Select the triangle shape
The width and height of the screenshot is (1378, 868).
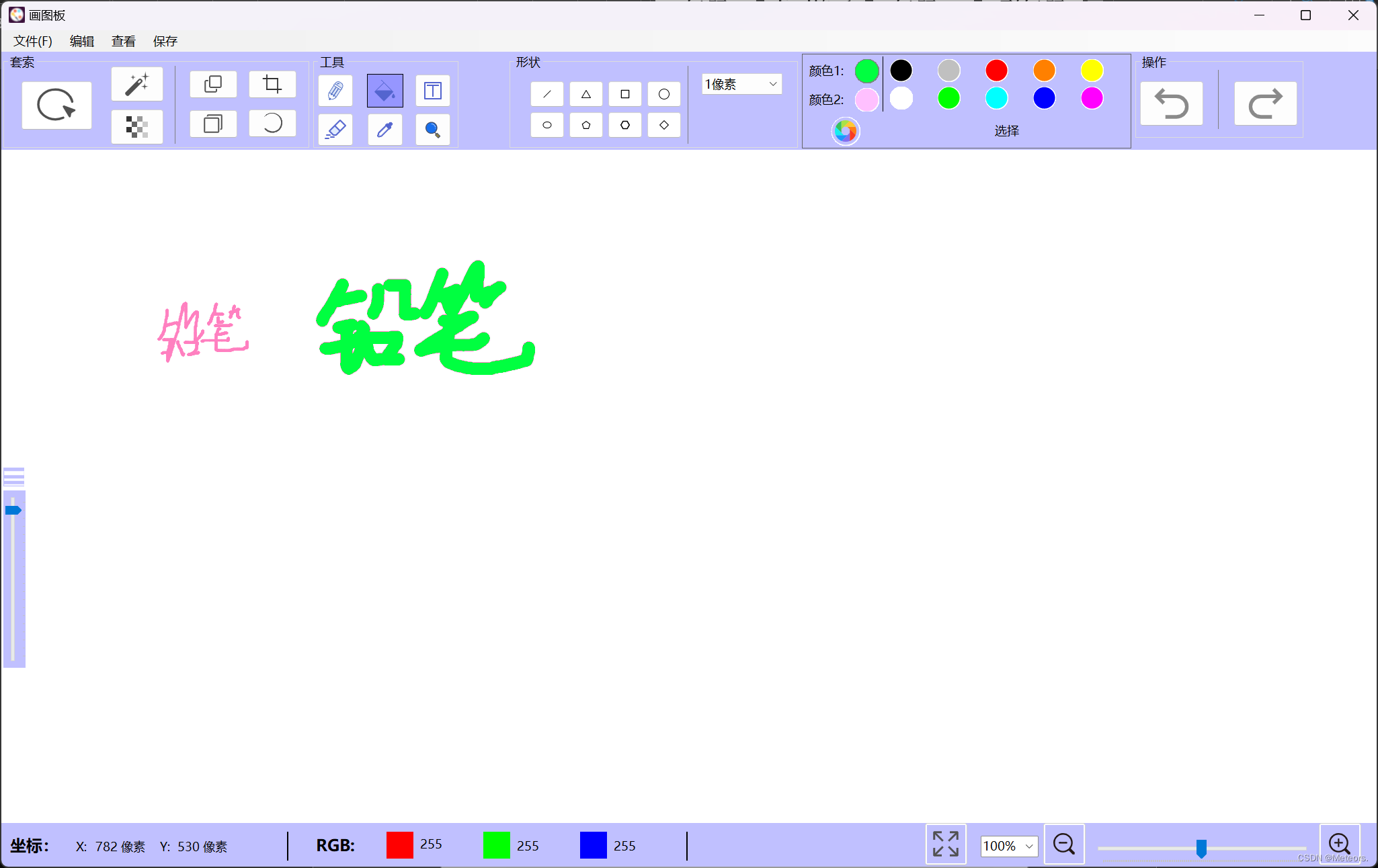pyautogui.click(x=586, y=94)
